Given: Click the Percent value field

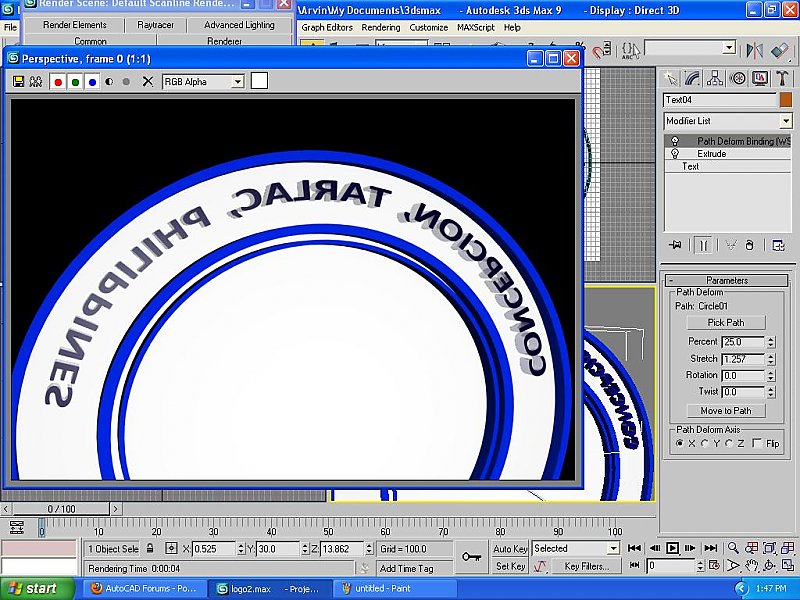Looking at the screenshot, I should 743,342.
